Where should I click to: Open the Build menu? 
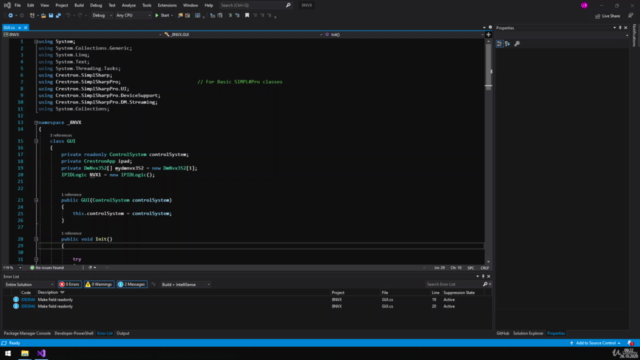click(79, 5)
